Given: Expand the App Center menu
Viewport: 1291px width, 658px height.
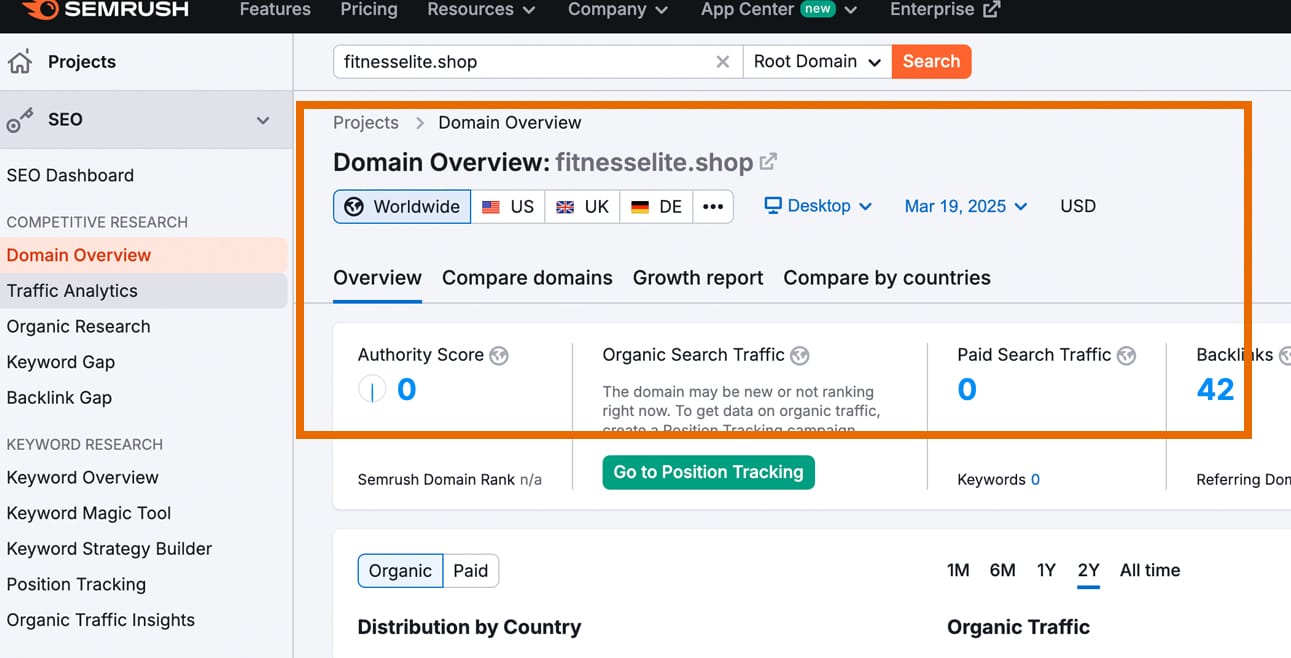Looking at the screenshot, I should pyautogui.click(x=779, y=9).
